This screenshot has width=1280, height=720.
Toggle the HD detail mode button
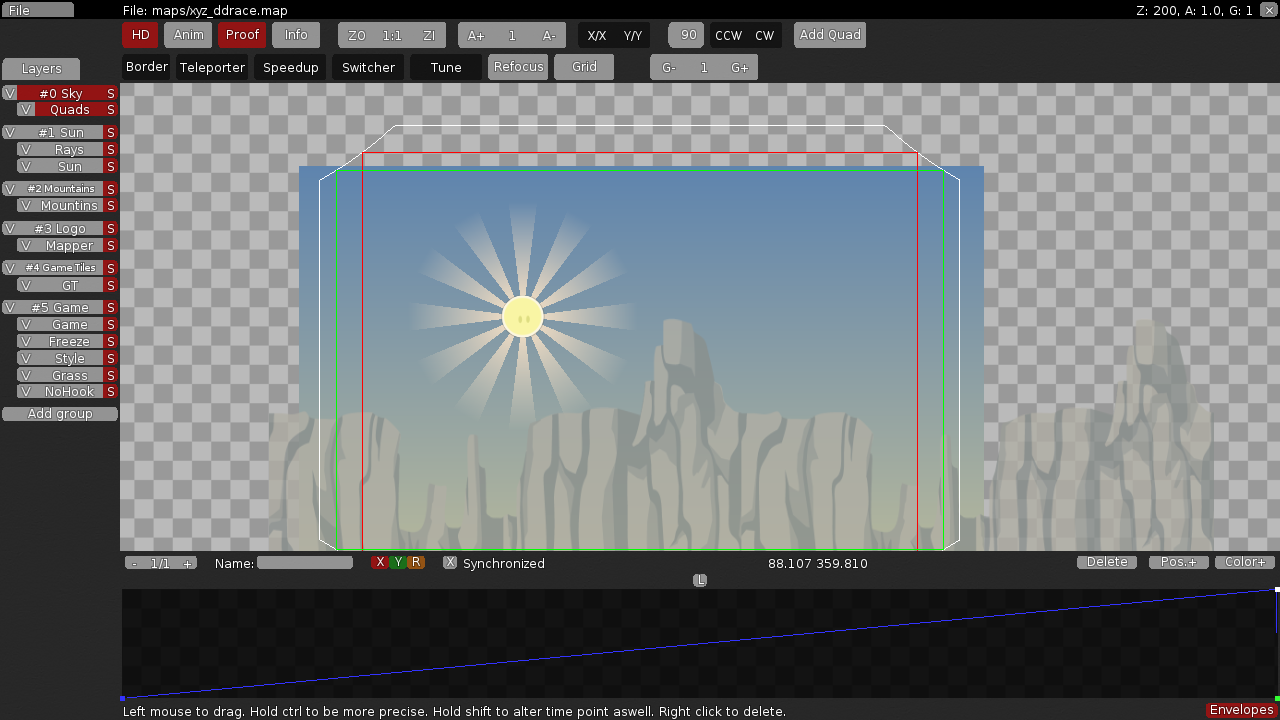(x=141, y=35)
